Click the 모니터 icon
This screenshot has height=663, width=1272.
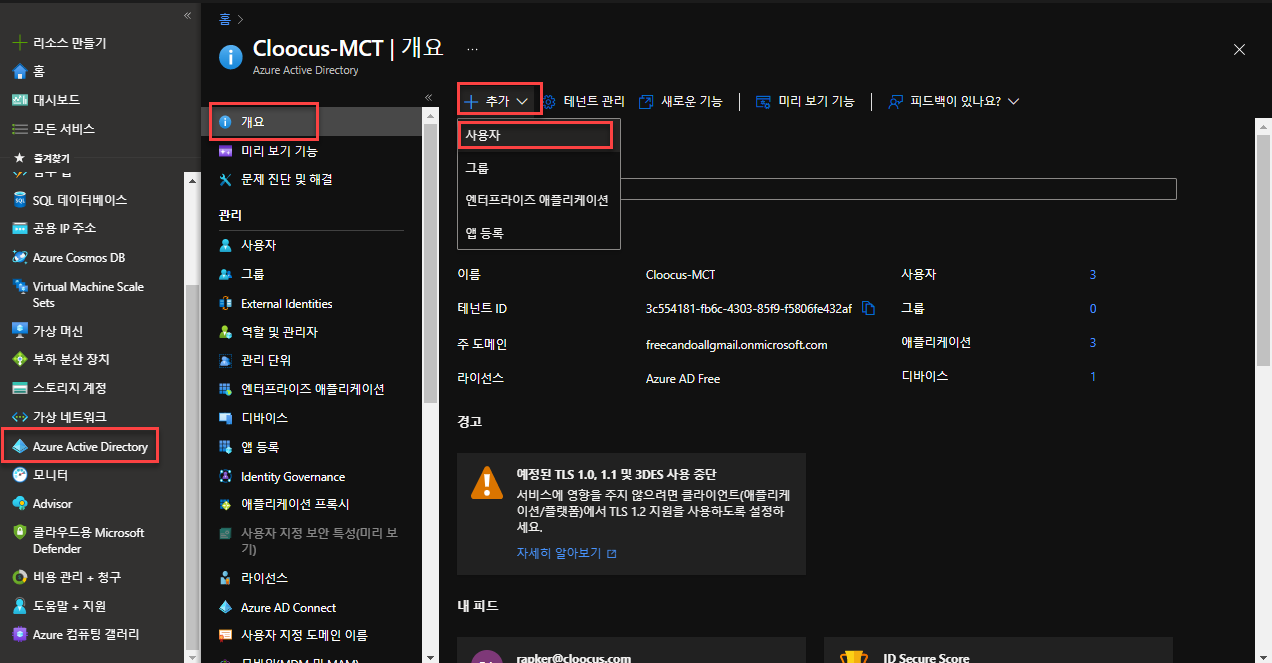tap(19, 475)
